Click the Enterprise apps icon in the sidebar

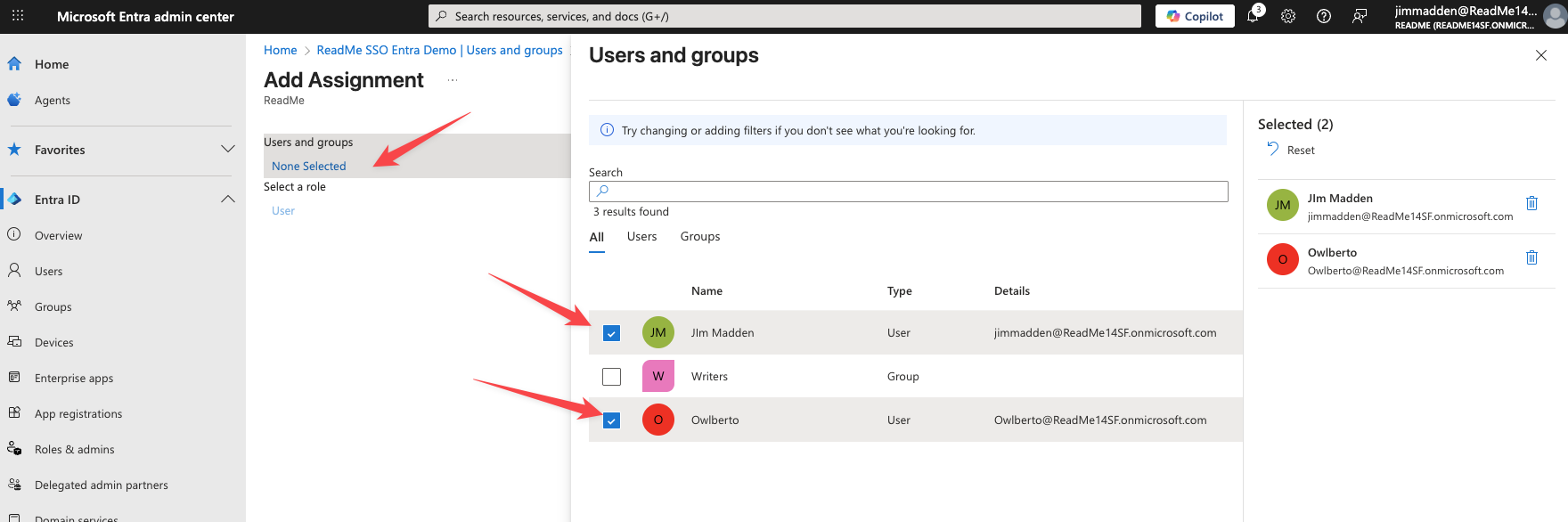14,378
